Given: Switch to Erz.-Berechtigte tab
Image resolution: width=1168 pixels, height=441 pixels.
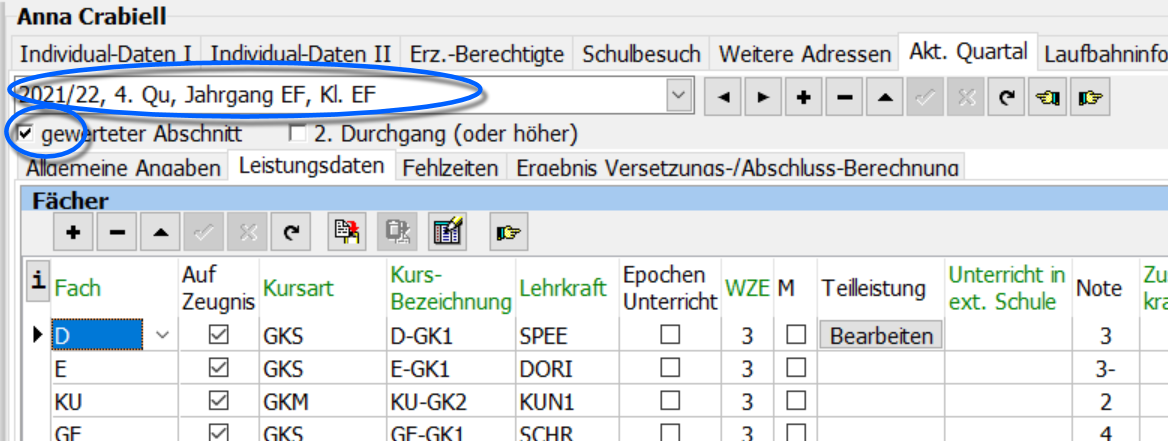Looking at the screenshot, I should pyautogui.click(x=487, y=54).
